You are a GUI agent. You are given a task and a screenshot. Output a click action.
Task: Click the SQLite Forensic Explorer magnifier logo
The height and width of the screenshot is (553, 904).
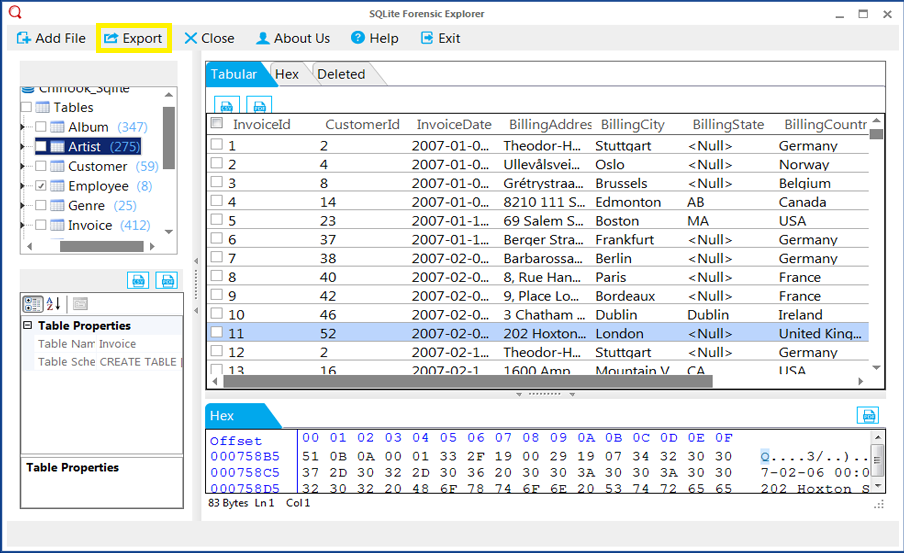click(15, 12)
